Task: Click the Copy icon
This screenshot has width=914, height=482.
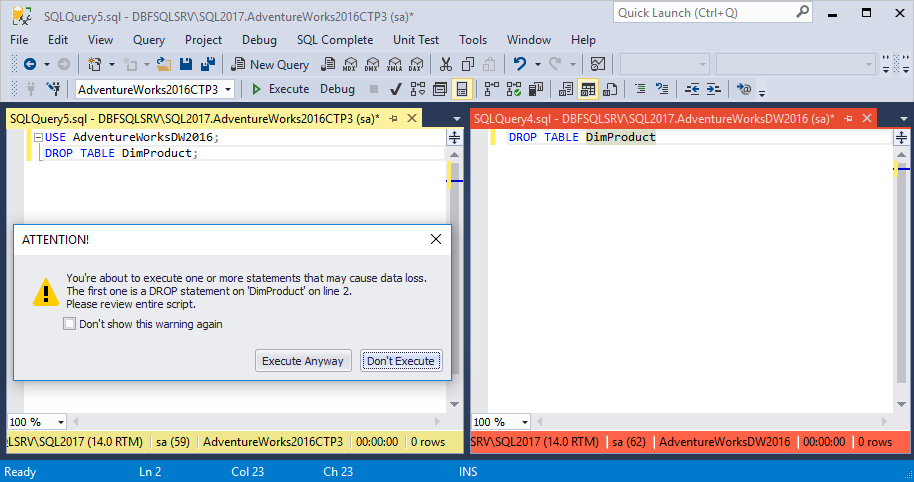Action: (467, 64)
